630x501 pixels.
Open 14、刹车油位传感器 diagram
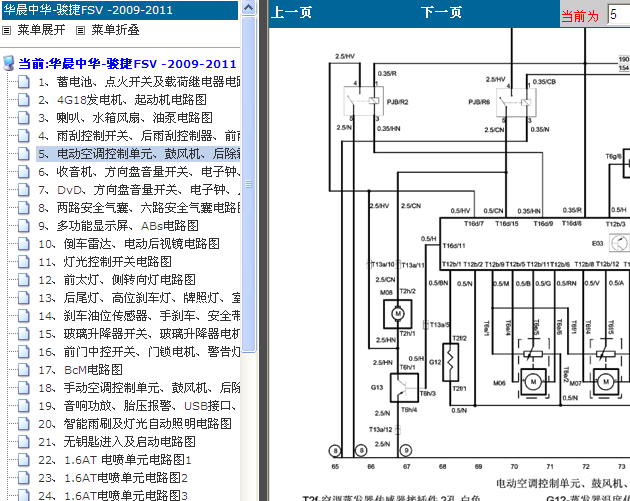pyautogui.click(x=139, y=316)
